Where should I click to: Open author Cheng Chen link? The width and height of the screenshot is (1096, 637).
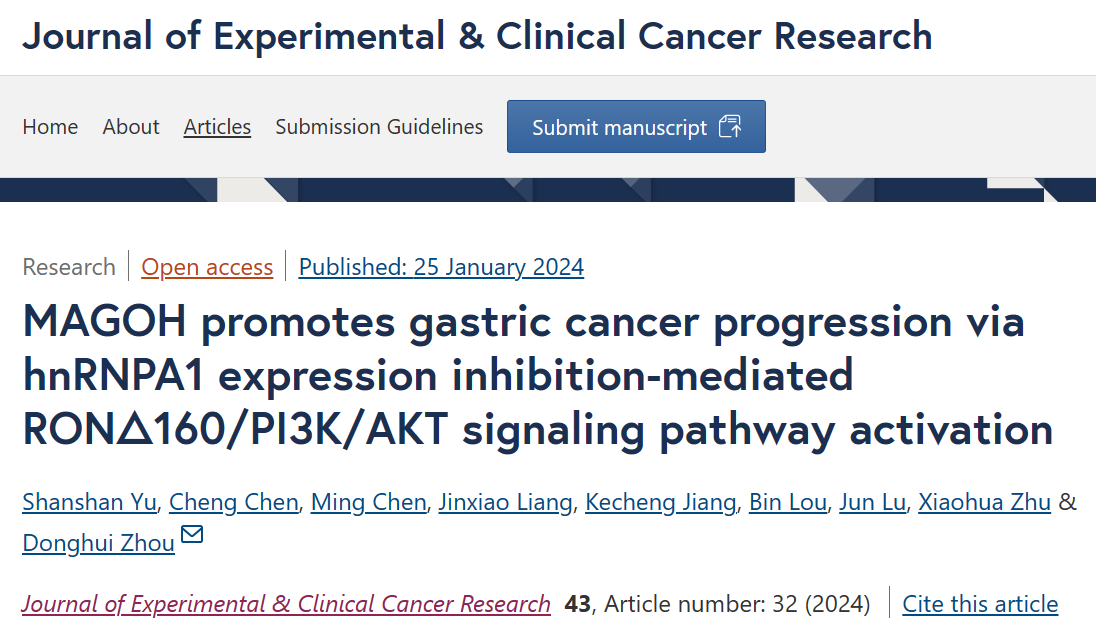click(233, 502)
